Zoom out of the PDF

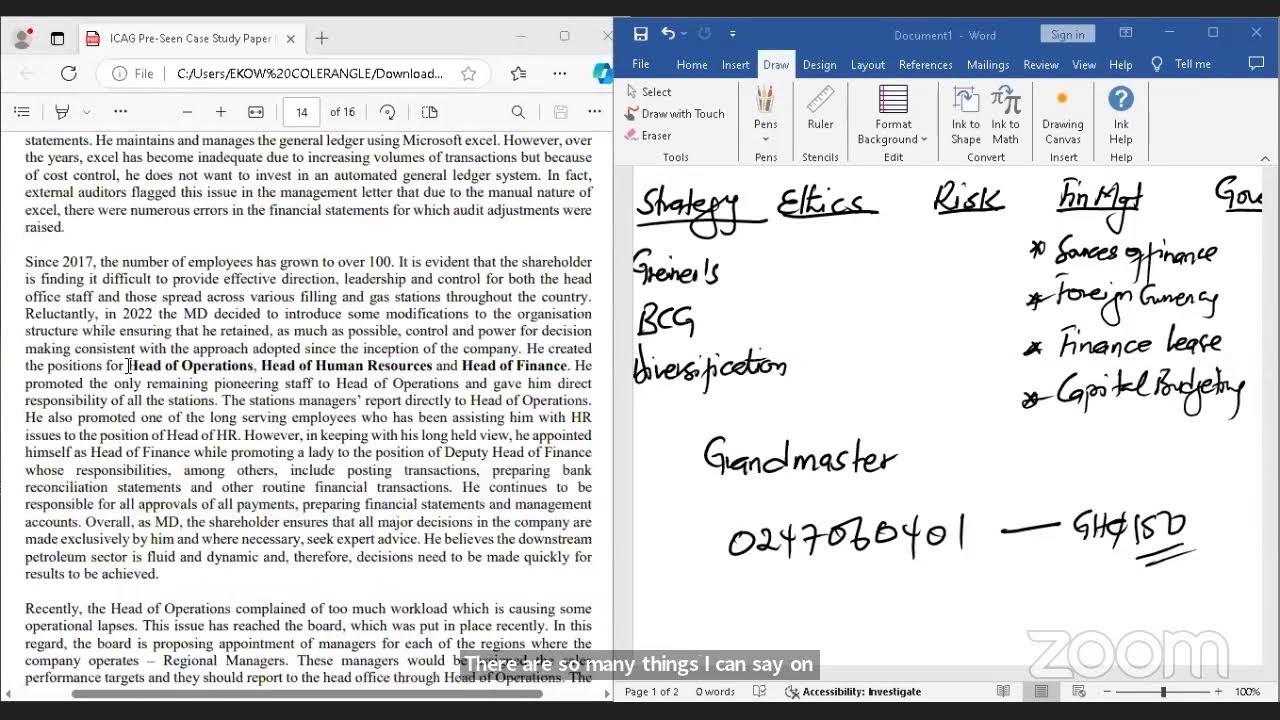(187, 112)
